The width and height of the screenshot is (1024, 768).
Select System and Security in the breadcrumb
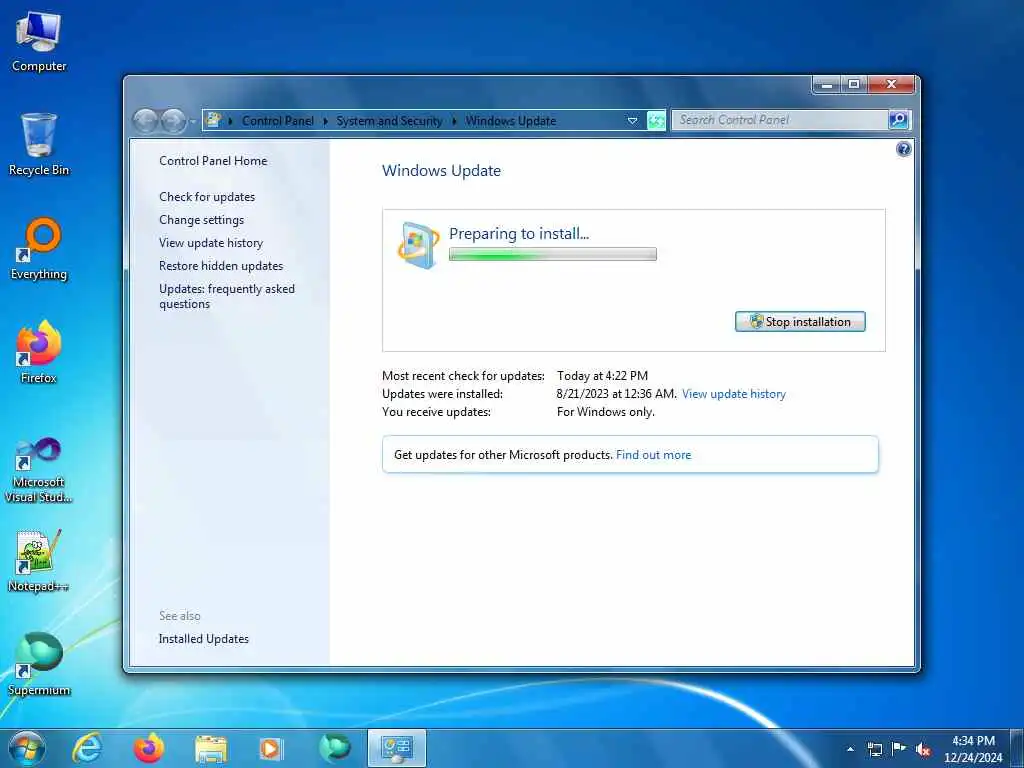click(389, 121)
